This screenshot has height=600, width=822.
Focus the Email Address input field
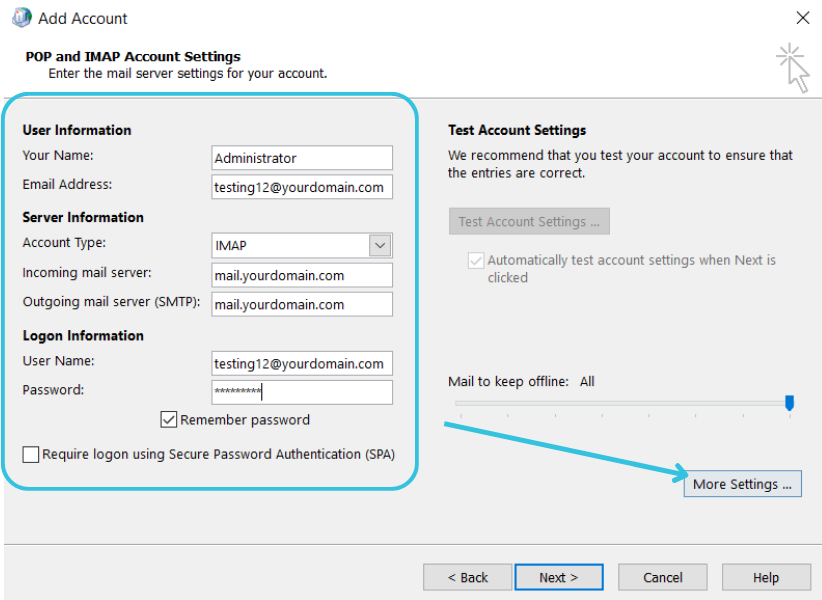302,187
